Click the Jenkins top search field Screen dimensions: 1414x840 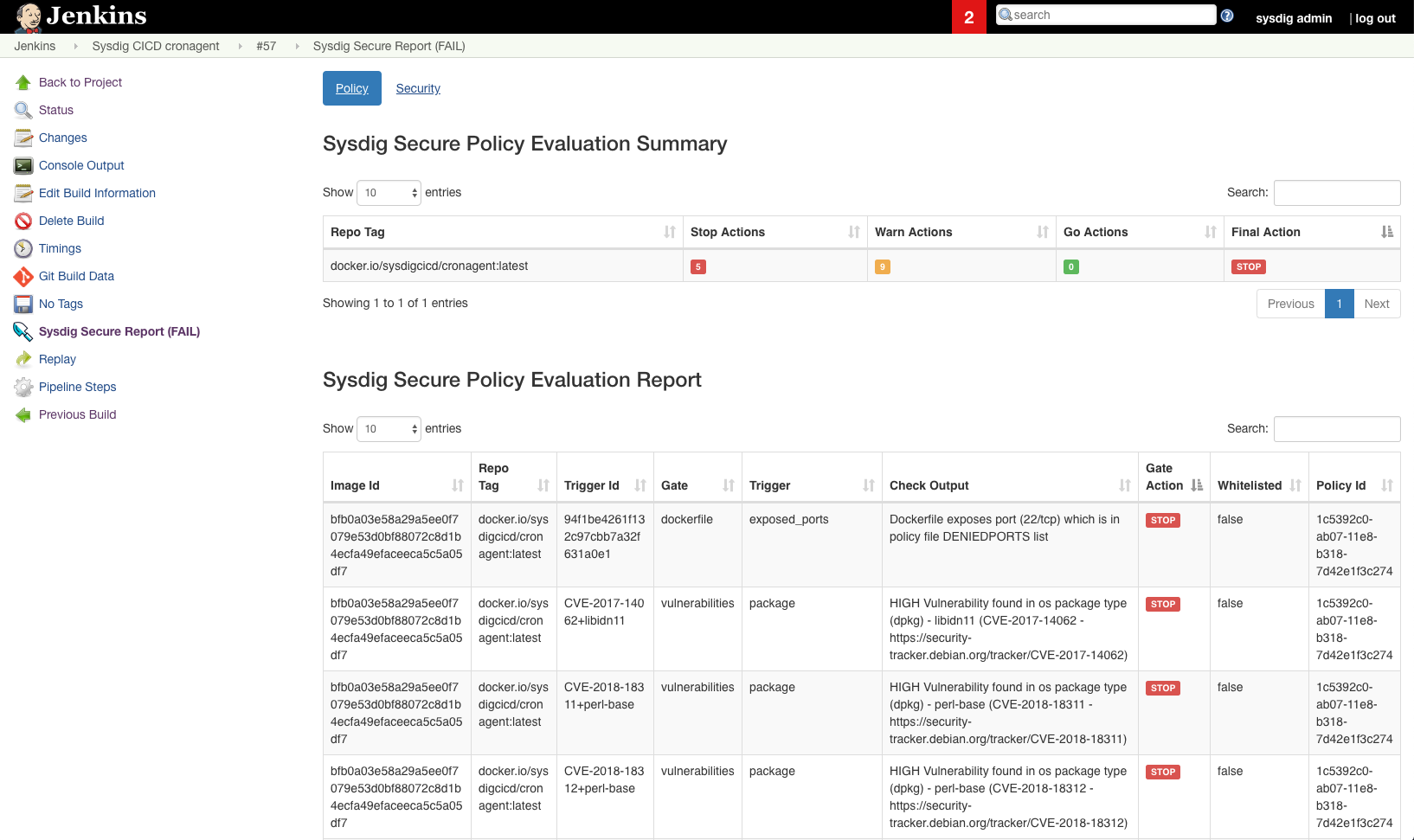click(1106, 15)
